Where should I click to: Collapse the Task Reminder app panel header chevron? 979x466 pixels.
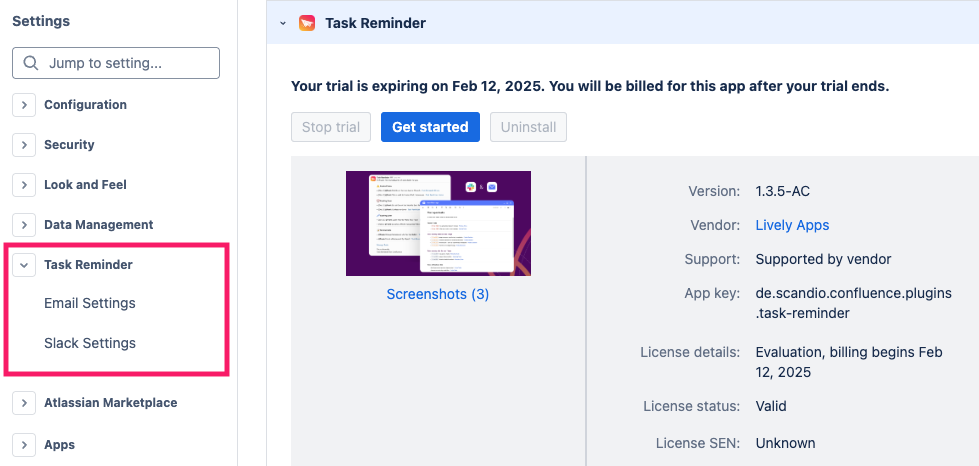[283, 23]
